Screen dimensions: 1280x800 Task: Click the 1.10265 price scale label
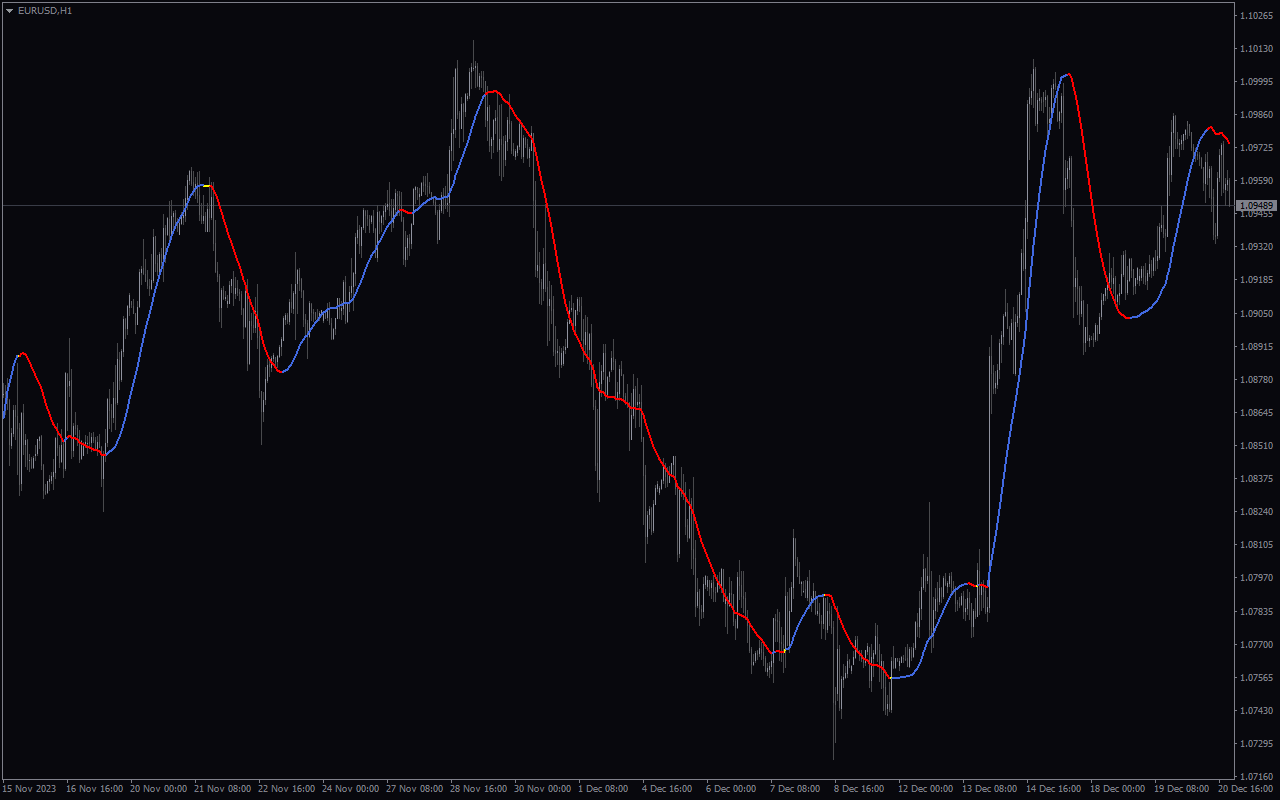(x=1256, y=16)
